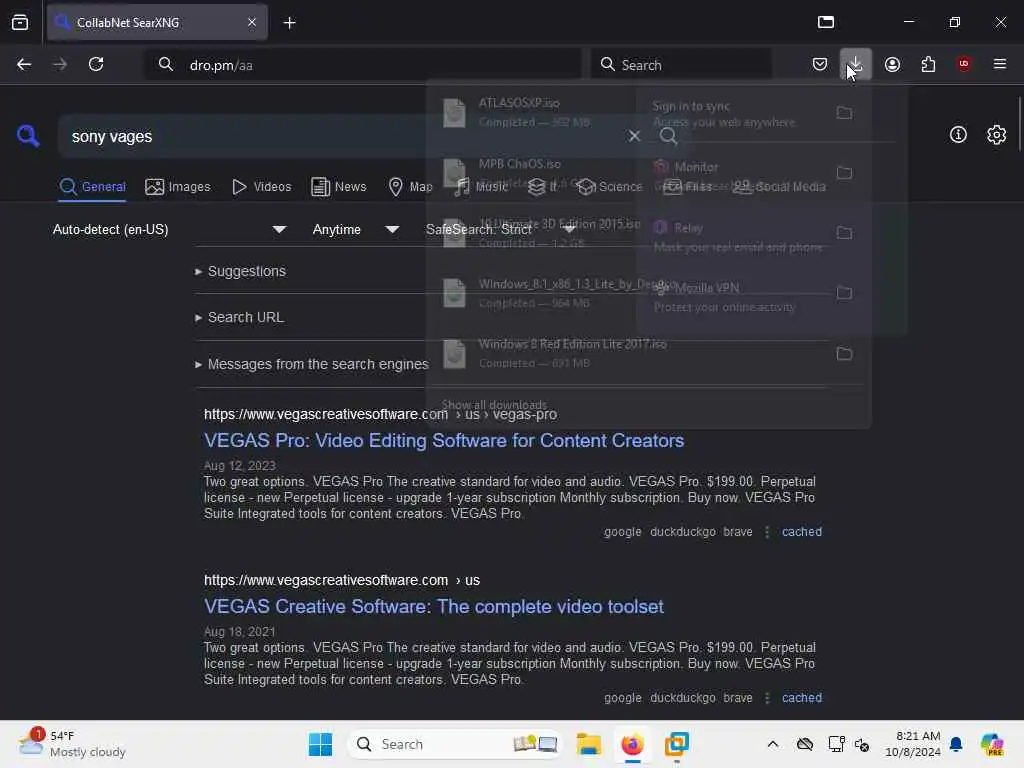The image size is (1024, 768).
Task: Open the Anytime time range dropdown
Action: pyautogui.click(x=355, y=230)
